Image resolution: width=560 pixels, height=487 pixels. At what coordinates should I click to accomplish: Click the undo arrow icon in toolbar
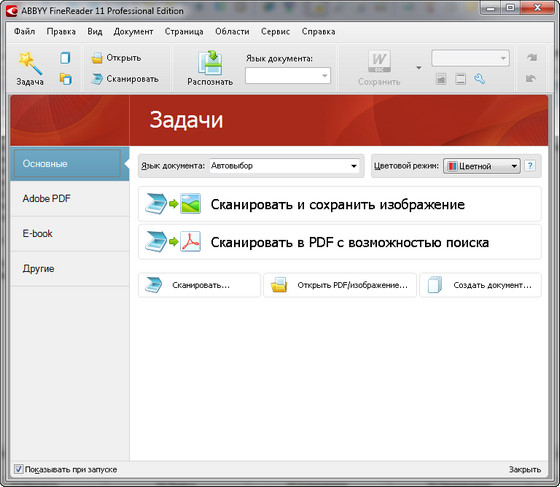pos(531,78)
